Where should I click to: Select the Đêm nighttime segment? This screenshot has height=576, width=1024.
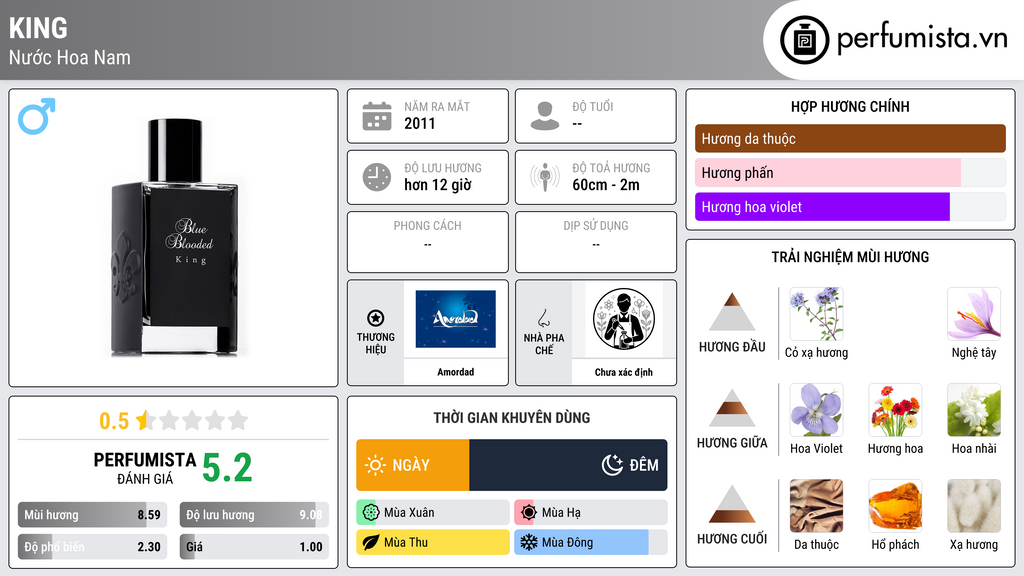pyautogui.click(x=568, y=465)
